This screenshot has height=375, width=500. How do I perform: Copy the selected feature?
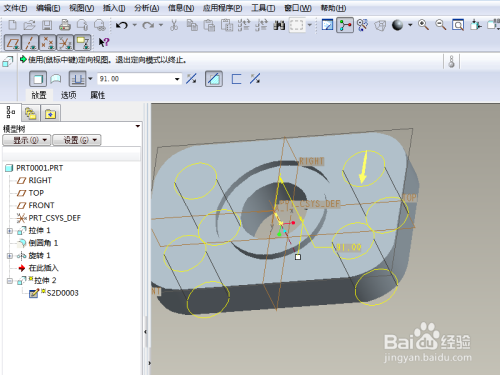point(192,25)
